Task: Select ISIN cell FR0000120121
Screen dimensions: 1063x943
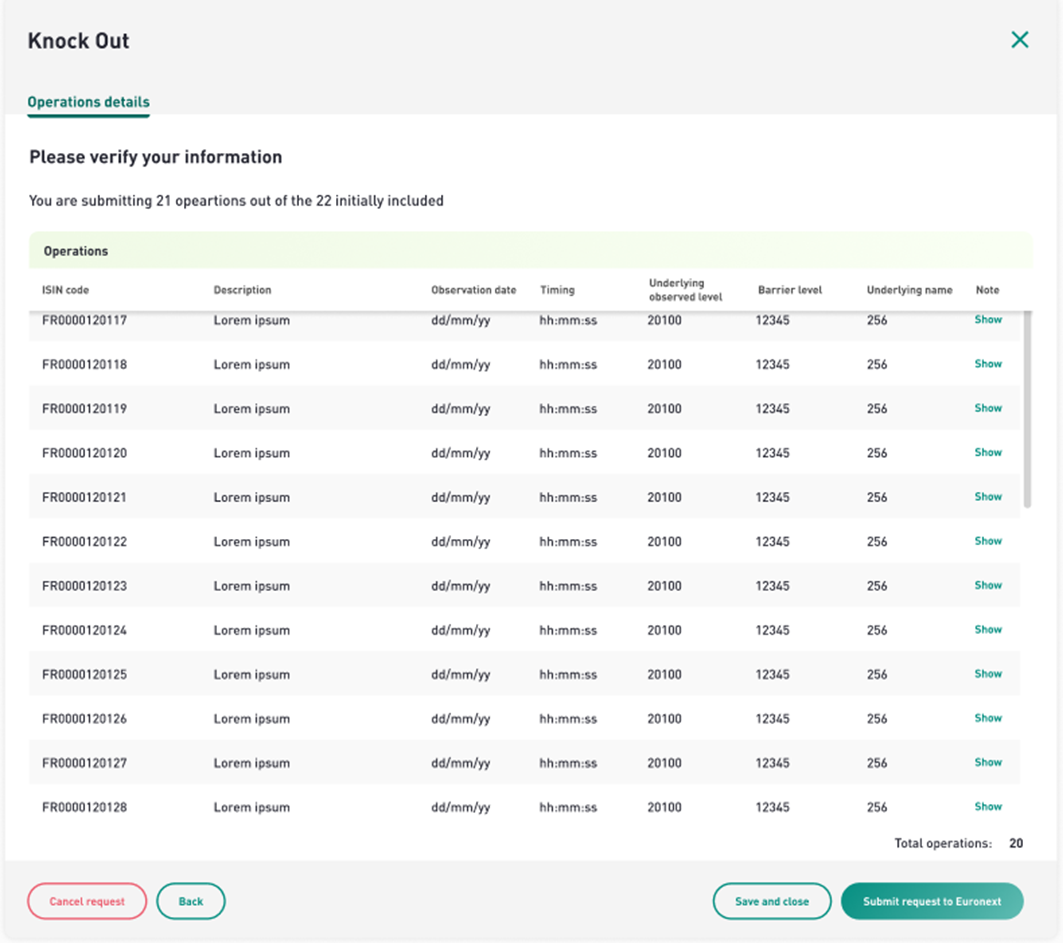Action: tap(84, 498)
